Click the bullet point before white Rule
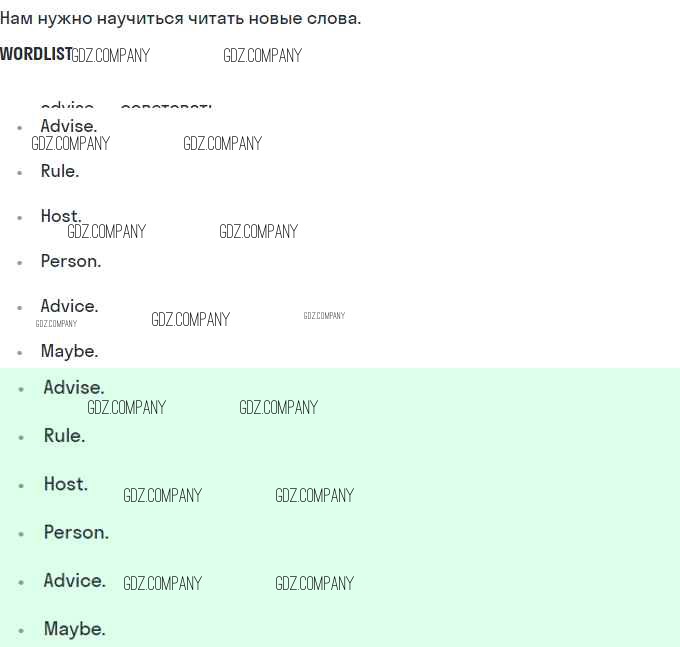This screenshot has height=647, width=680. (x=20, y=173)
